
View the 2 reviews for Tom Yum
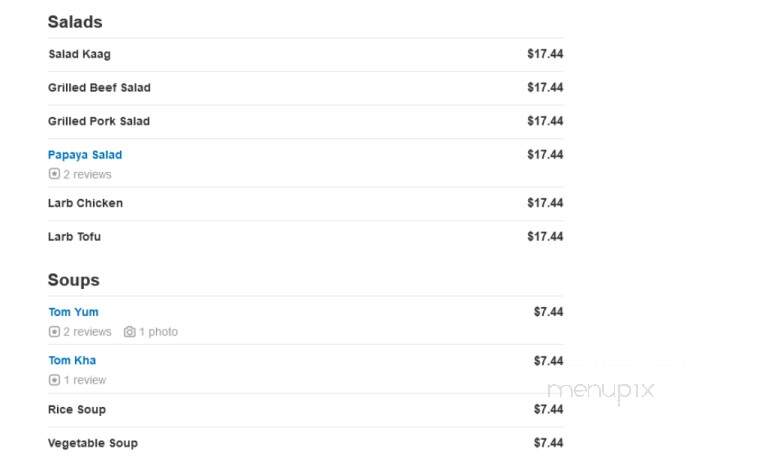[x=87, y=332]
